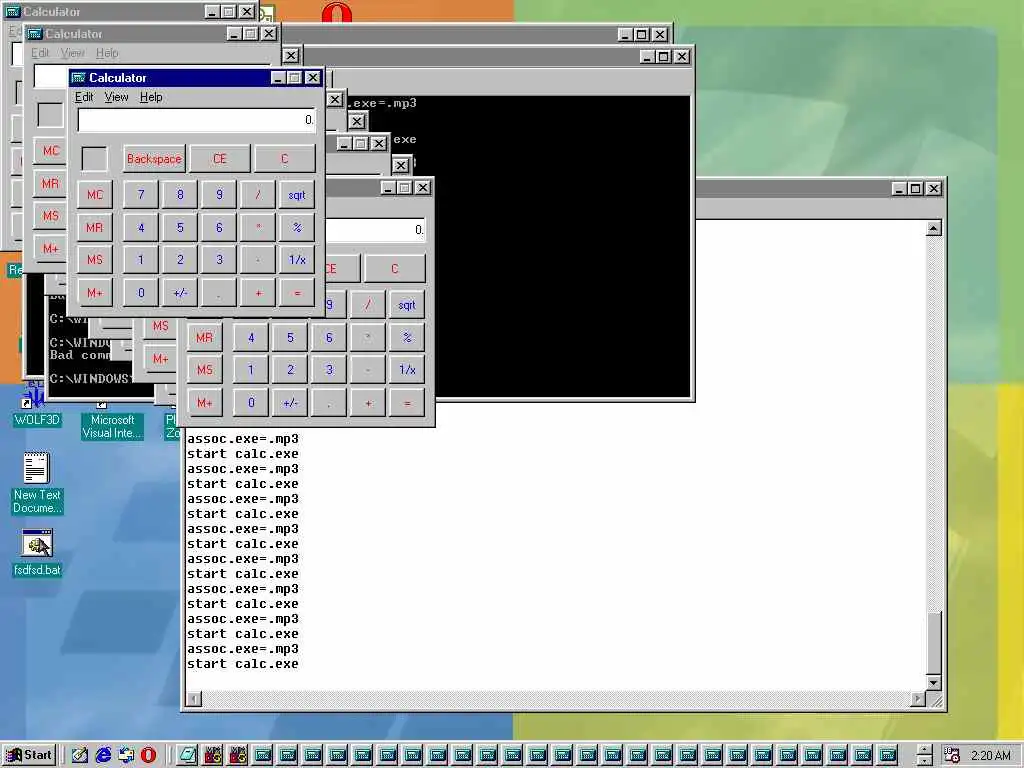
Task: Click Task Scheduler tray icon
Action: coord(952,755)
